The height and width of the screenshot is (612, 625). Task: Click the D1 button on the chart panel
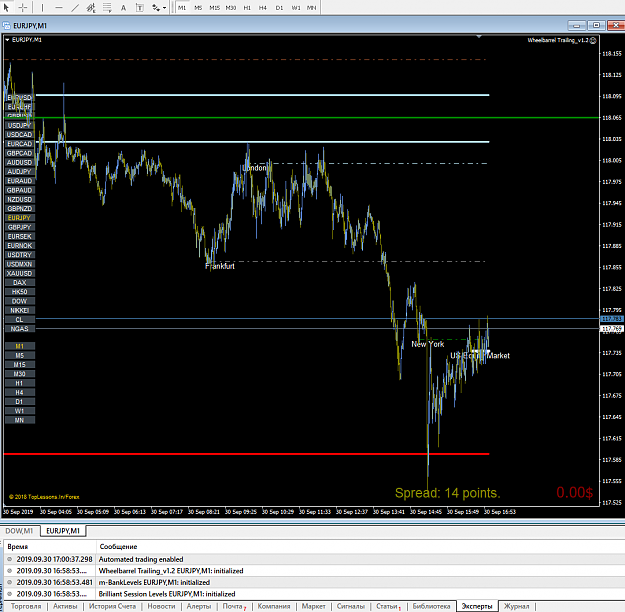(19, 402)
